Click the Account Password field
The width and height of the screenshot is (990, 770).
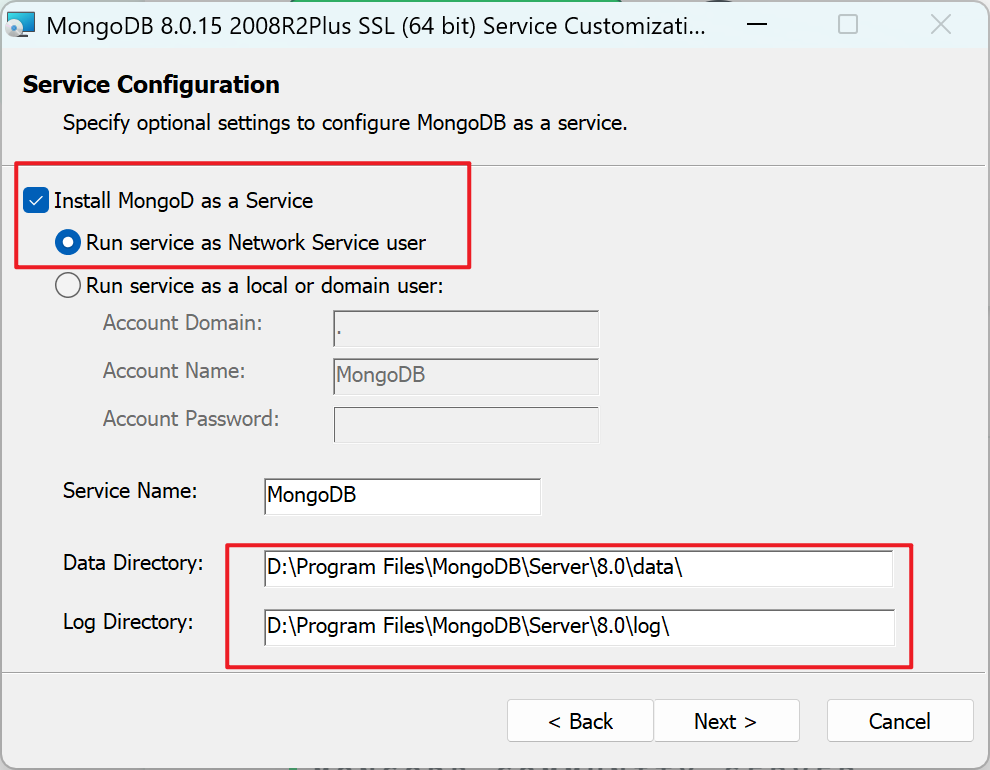point(466,425)
